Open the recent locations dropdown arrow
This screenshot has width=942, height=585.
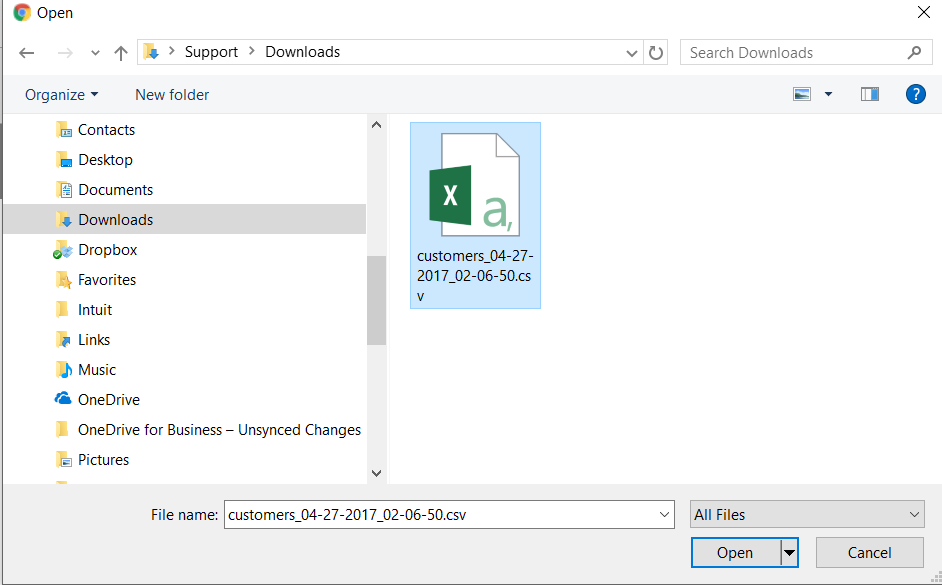point(95,53)
